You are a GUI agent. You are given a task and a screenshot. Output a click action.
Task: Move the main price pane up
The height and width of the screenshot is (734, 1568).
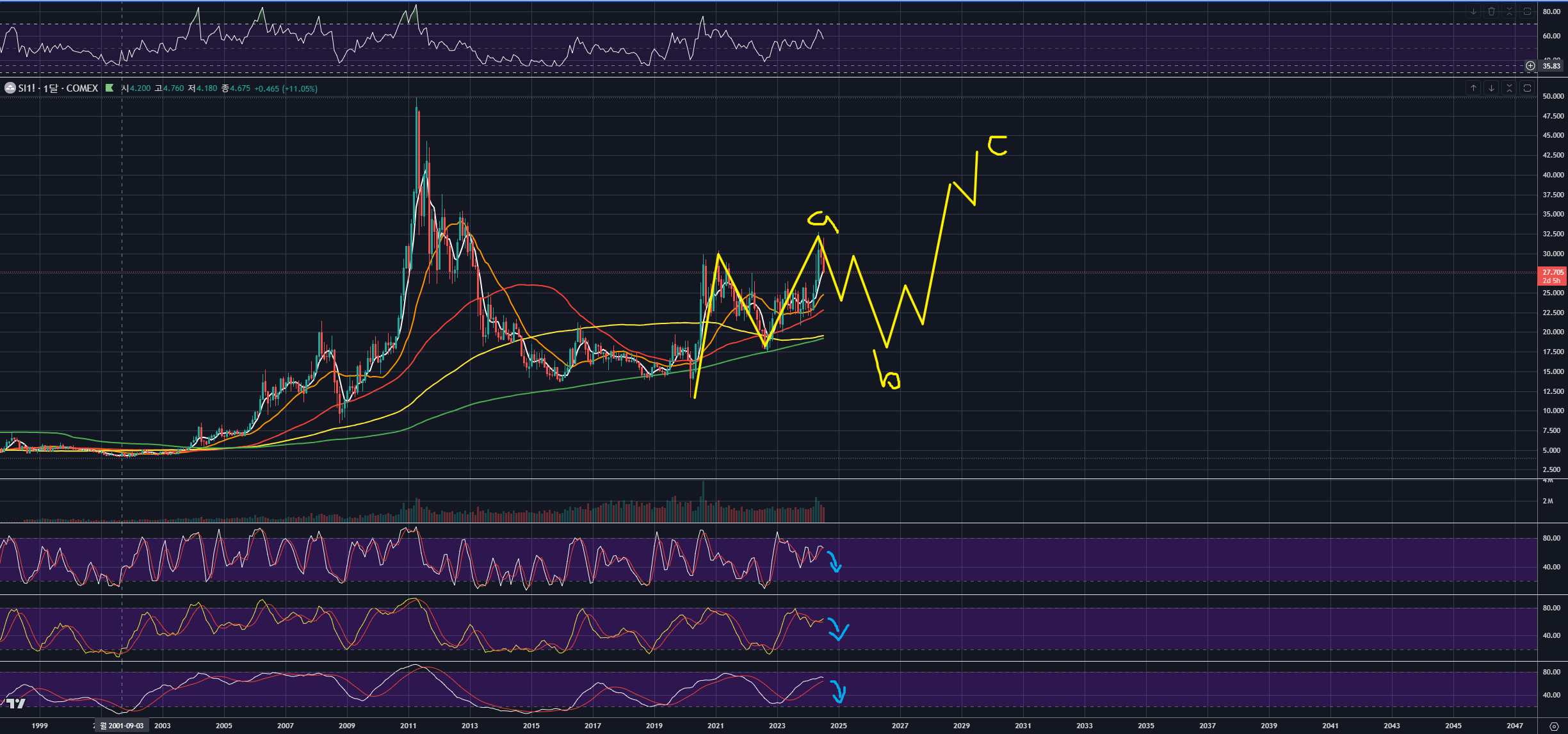[x=1473, y=88]
